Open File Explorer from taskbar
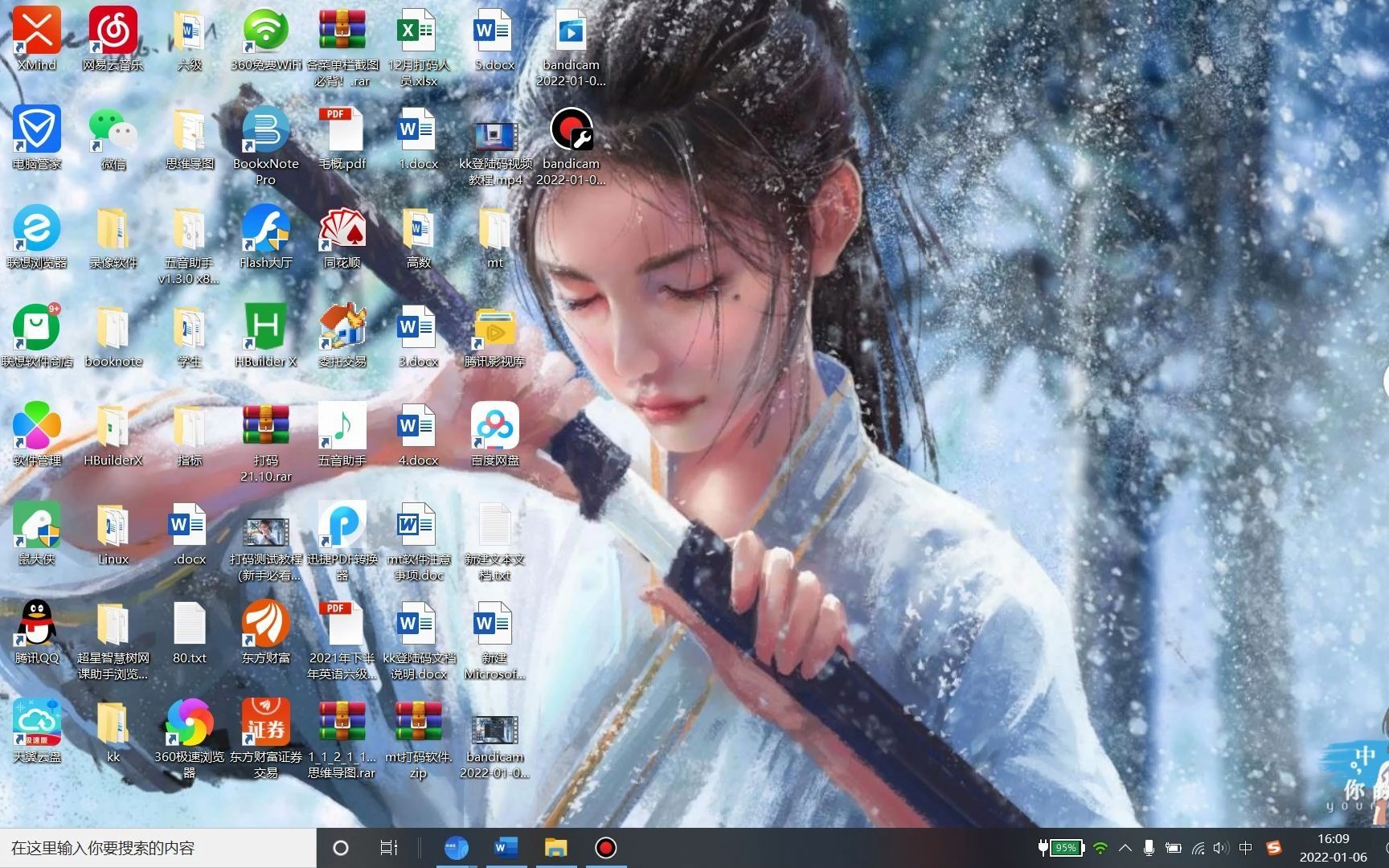This screenshot has width=1389, height=868. (x=555, y=848)
